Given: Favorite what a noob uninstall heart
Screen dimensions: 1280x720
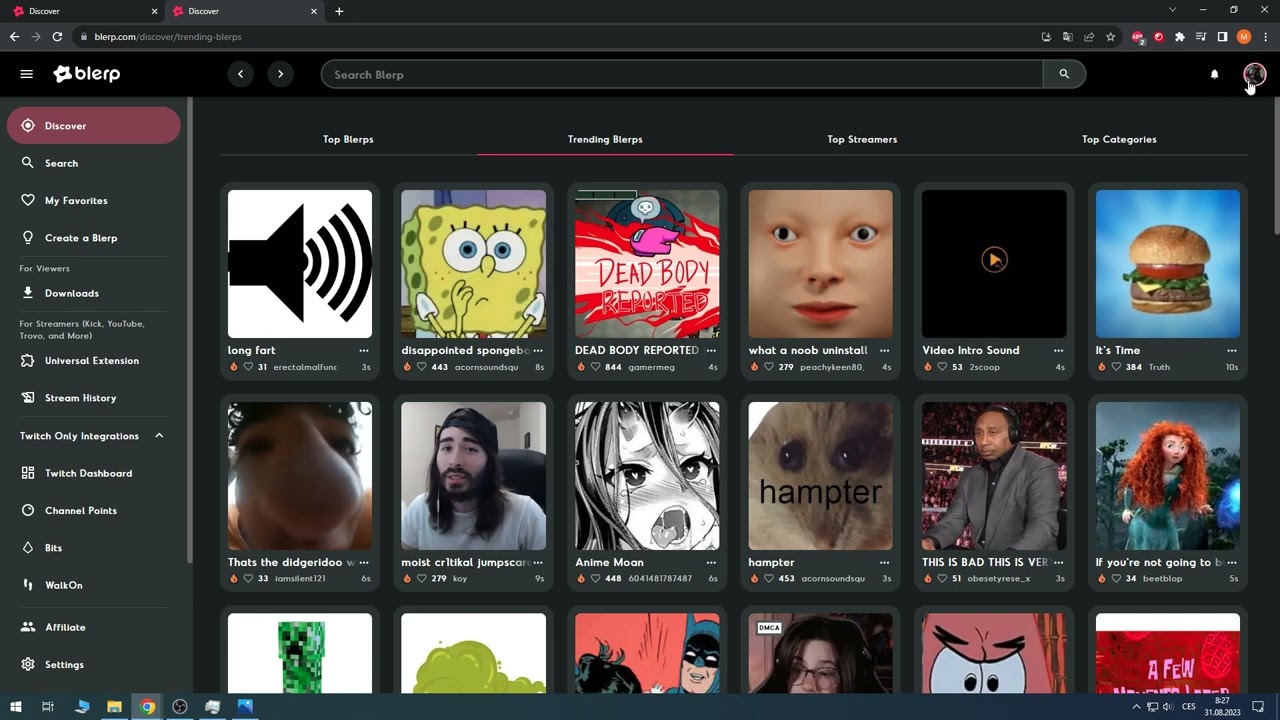Looking at the screenshot, I should tap(769, 367).
